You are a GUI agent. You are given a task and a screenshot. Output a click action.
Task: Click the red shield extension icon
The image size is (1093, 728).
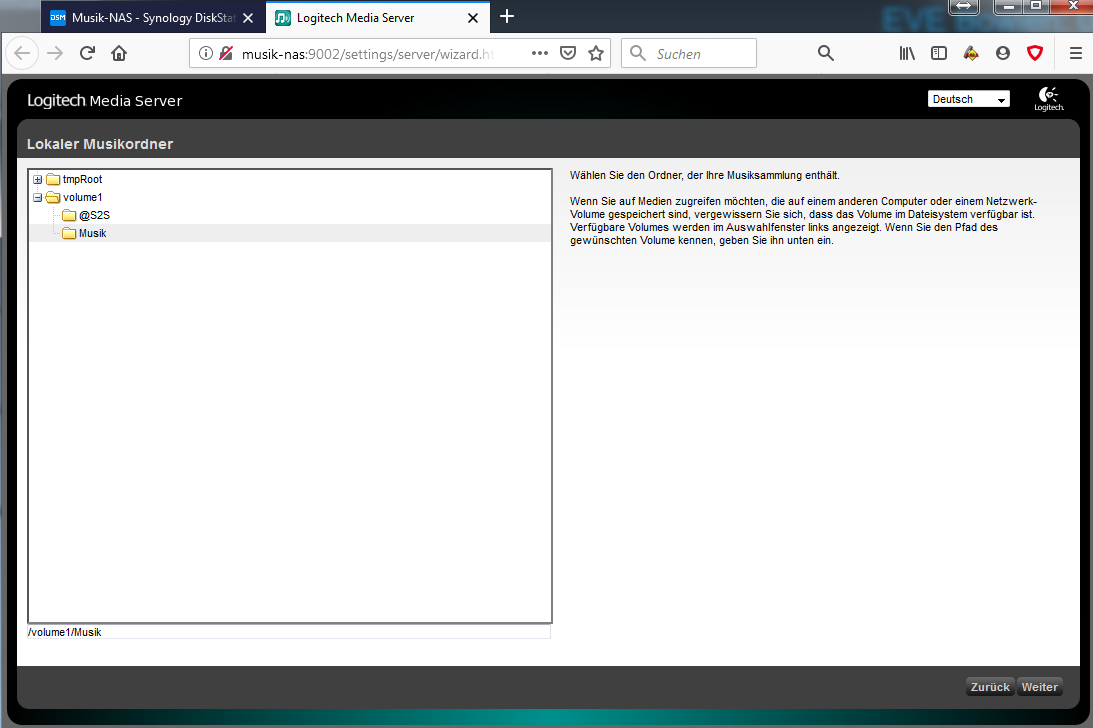tap(1035, 53)
